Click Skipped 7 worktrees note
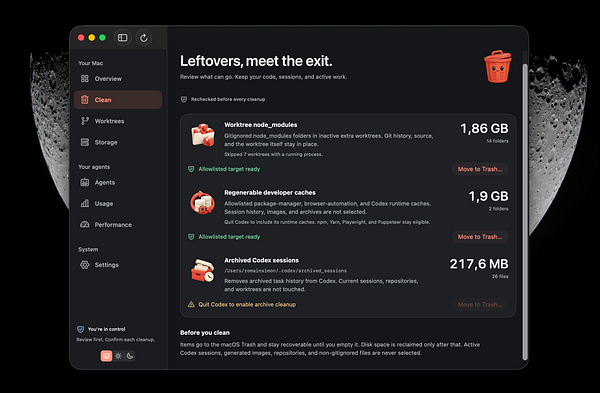The image size is (600, 393). (x=273, y=154)
